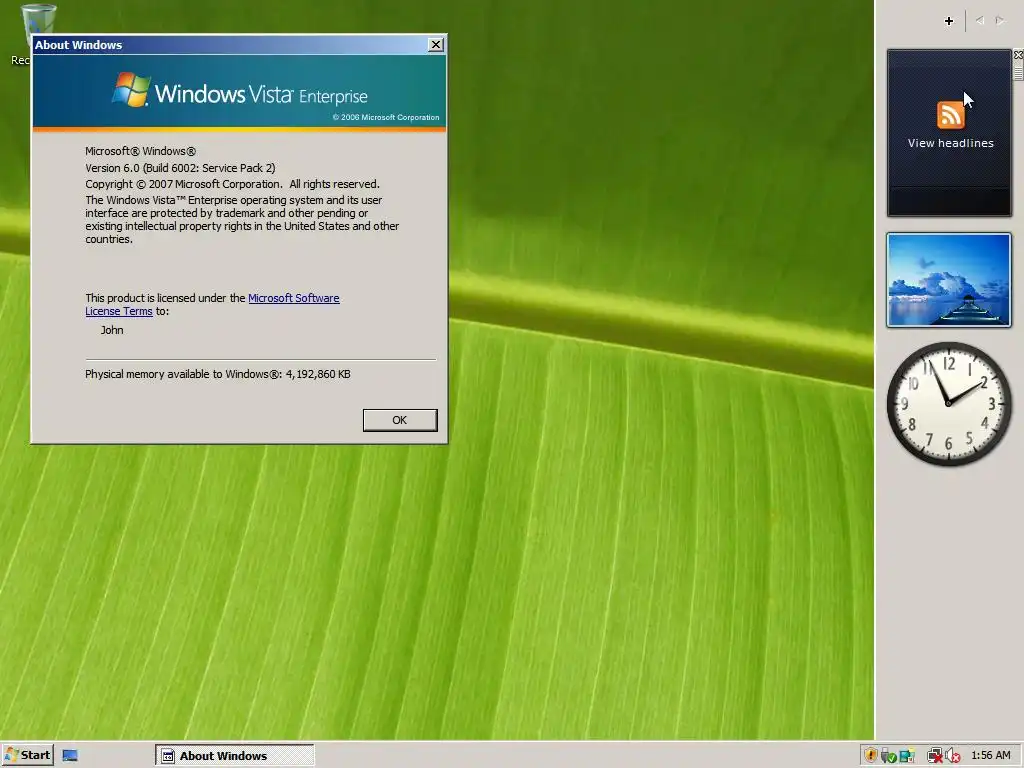Open Windows Security Center shield tray icon
This screenshot has height=768, width=1024.
click(x=870, y=756)
